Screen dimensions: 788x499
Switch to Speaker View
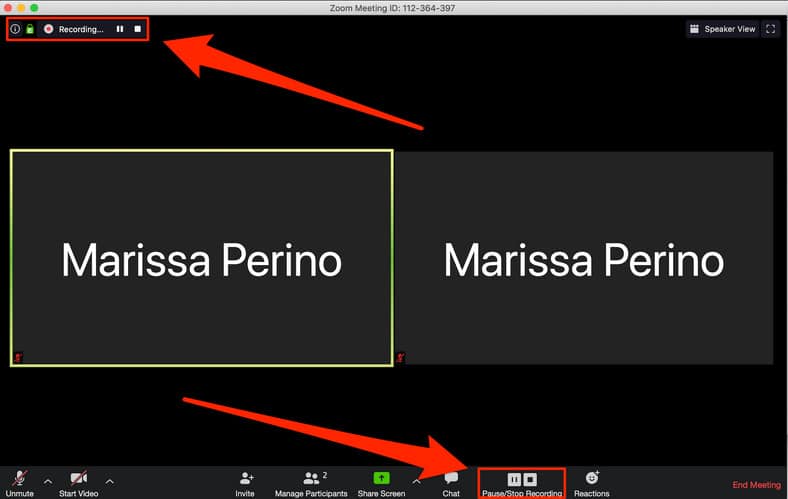click(x=722, y=29)
